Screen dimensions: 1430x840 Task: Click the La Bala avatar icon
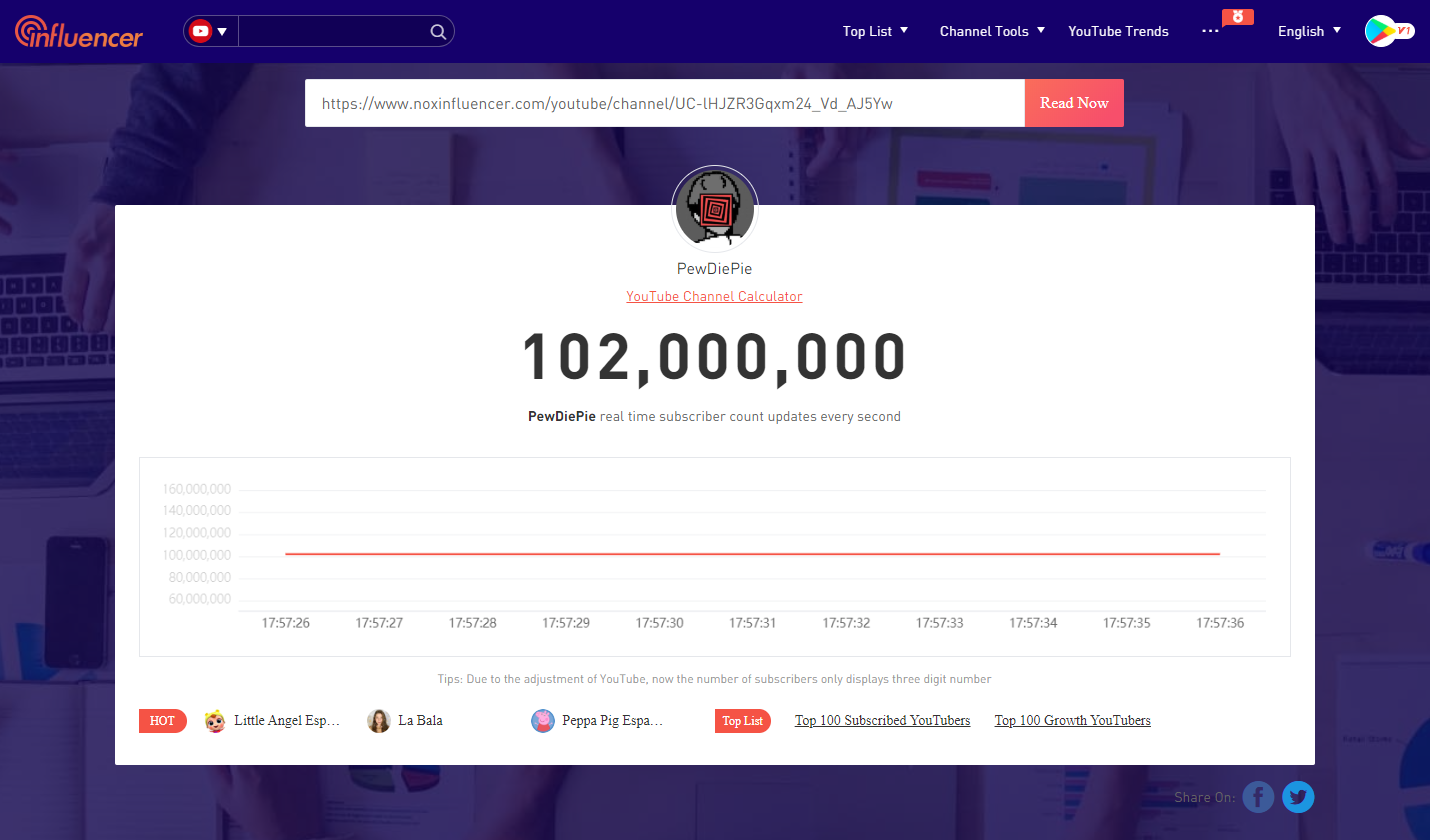pyautogui.click(x=379, y=721)
